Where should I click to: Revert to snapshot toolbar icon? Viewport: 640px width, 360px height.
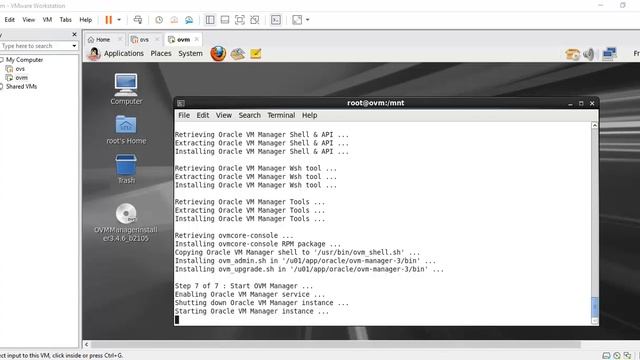pos(174,20)
